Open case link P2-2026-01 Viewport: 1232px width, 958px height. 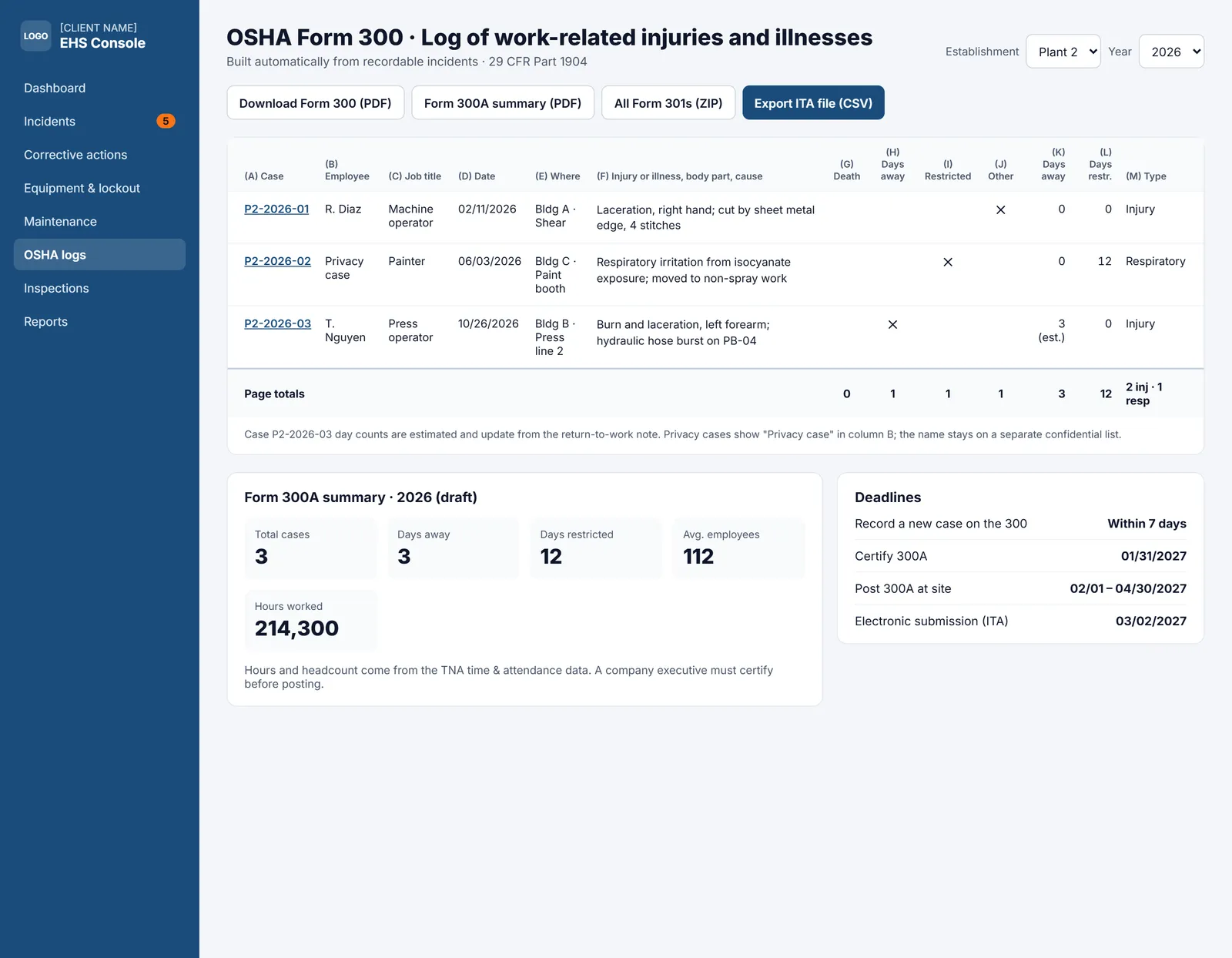pos(276,209)
